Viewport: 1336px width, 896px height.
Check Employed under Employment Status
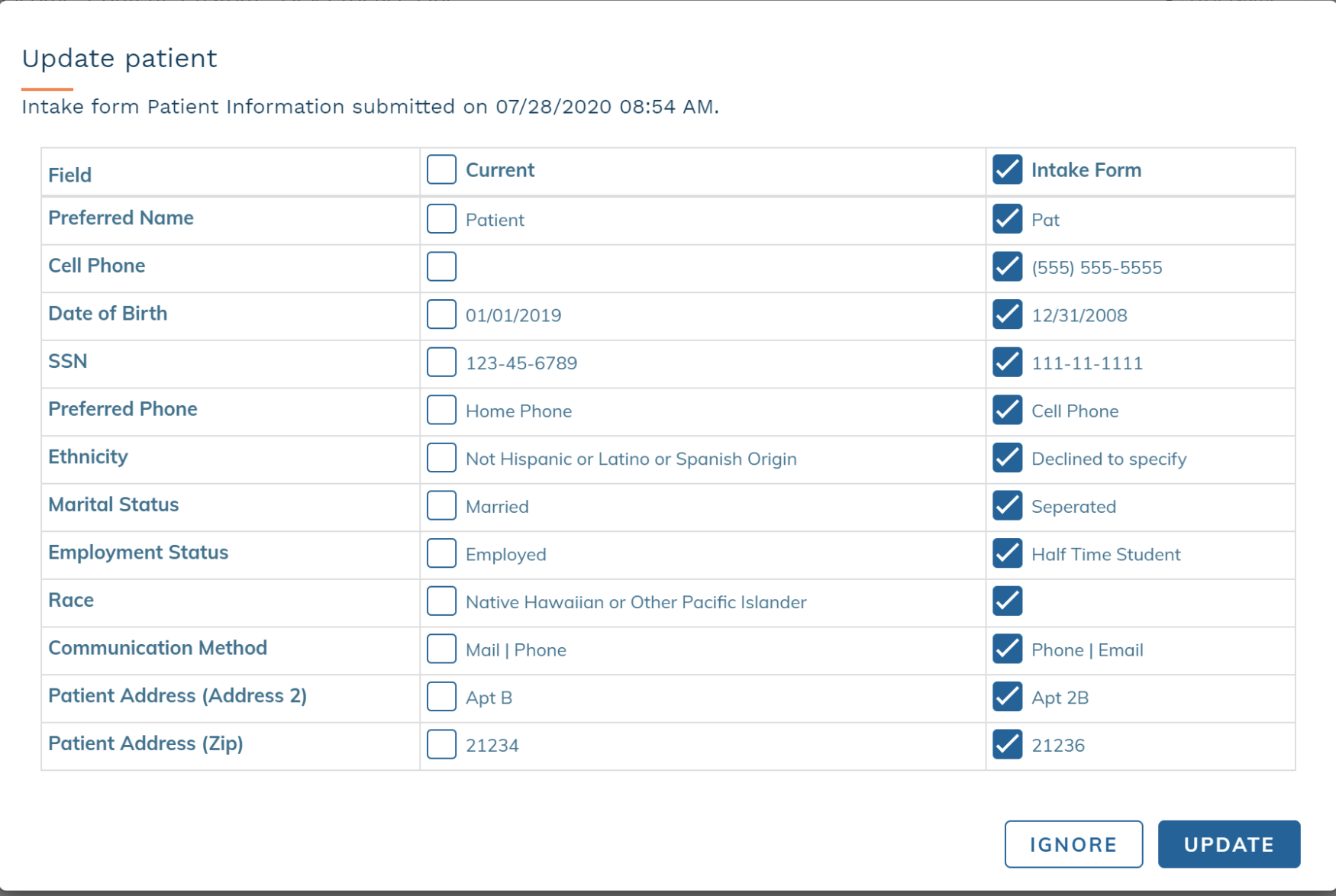(441, 553)
